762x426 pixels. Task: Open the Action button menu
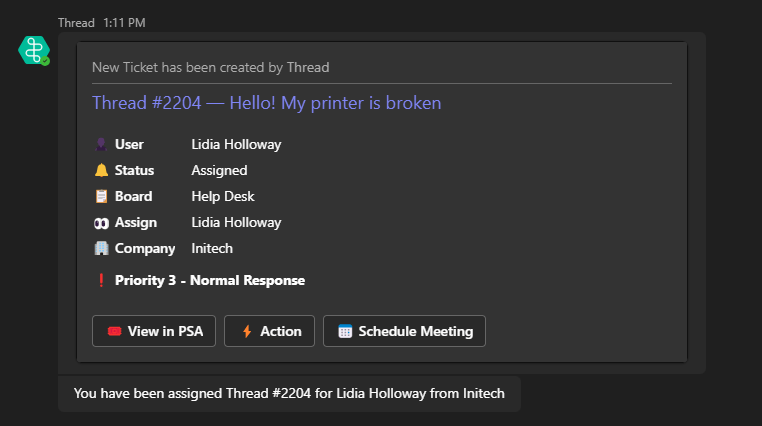(269, 331)
